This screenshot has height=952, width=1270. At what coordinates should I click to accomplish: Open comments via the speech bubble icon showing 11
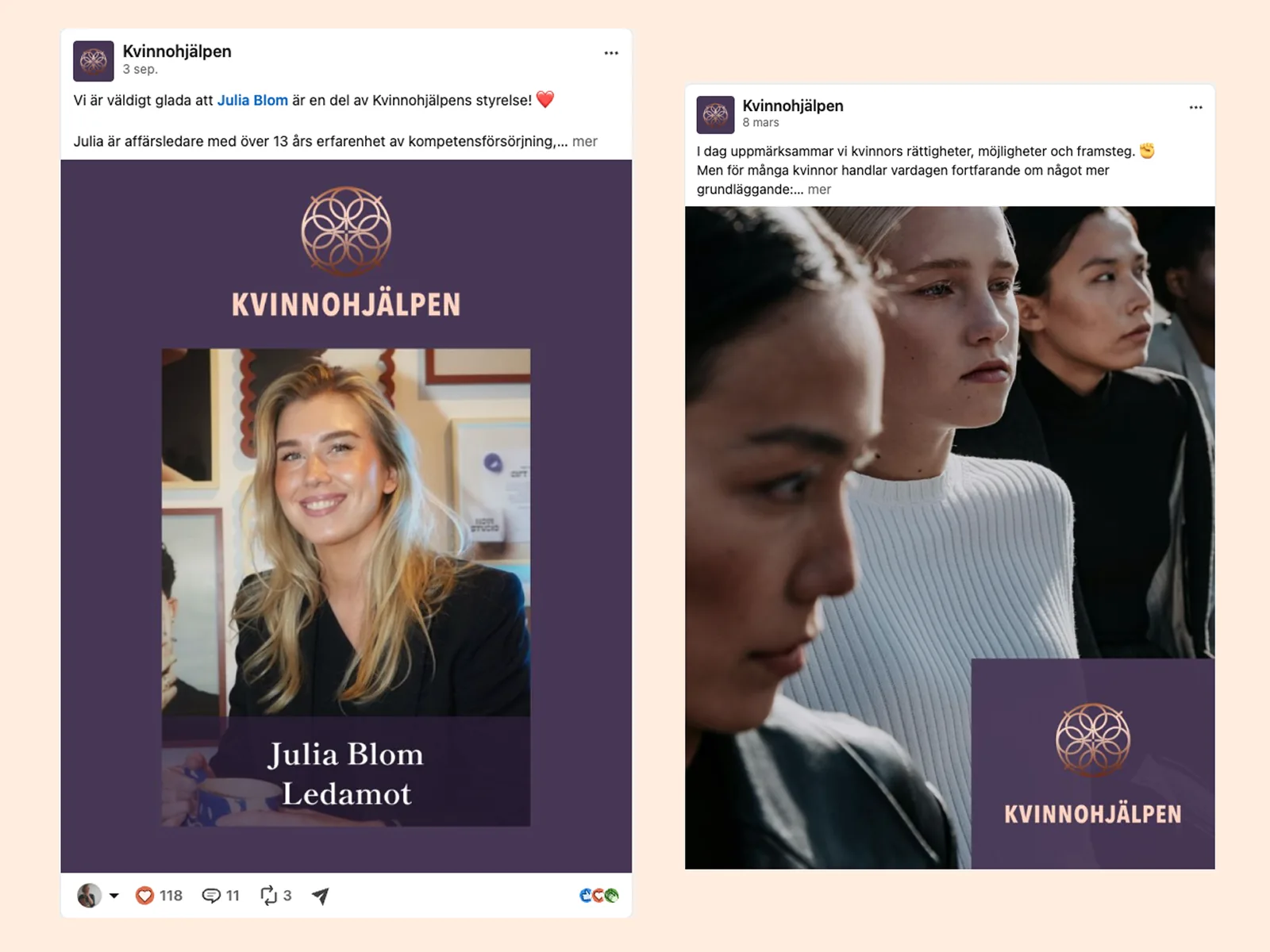[211, 896]
